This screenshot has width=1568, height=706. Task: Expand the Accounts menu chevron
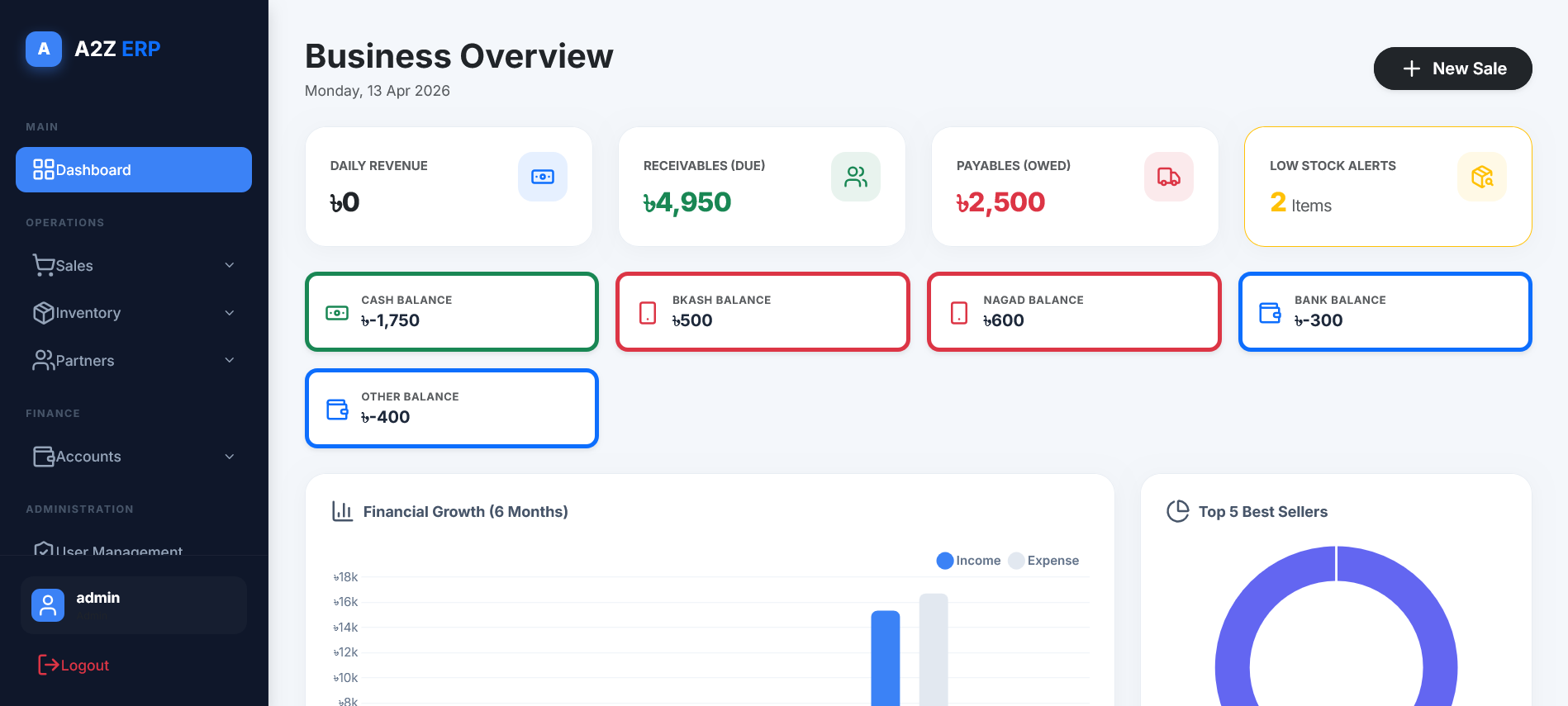pyautogui.click(x=230, y=457)
